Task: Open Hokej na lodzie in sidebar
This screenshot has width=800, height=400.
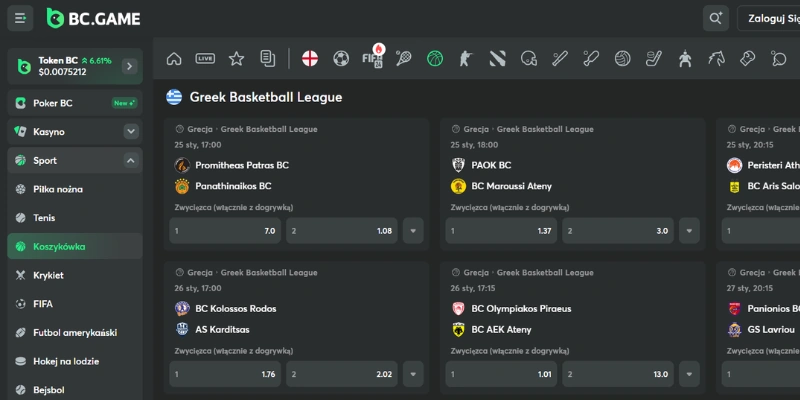Action: coord(75,361)
